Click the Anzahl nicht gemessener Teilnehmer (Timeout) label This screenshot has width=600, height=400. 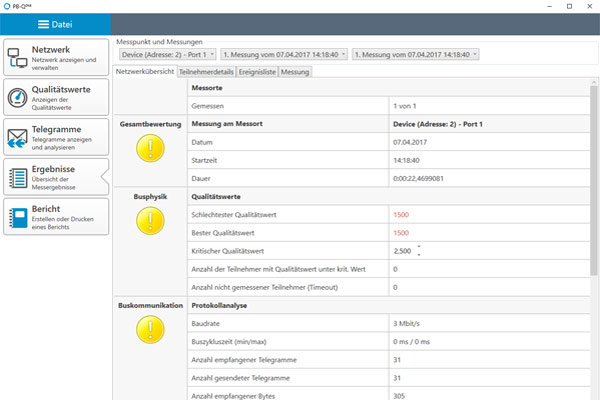coord(264,287)
